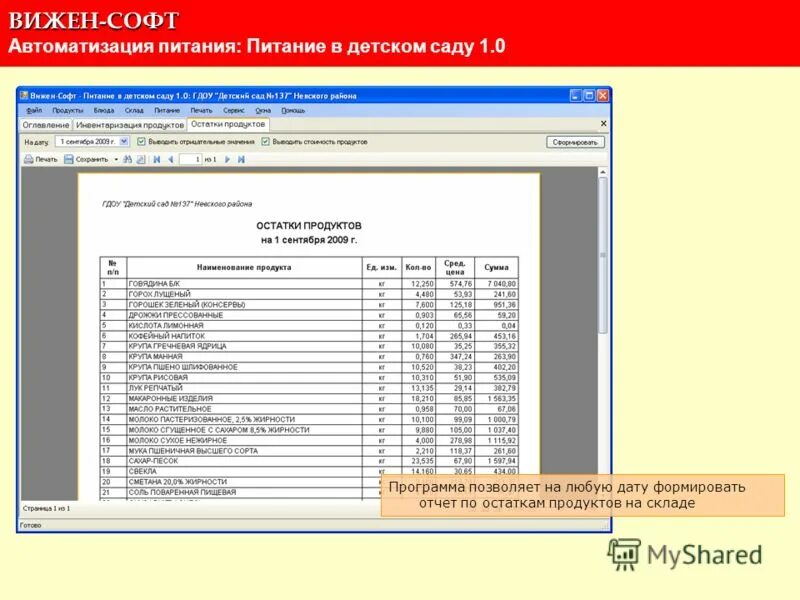Click the Готово status bar entry
Viewport: 800px width, 600px height.
pos(30,526)
